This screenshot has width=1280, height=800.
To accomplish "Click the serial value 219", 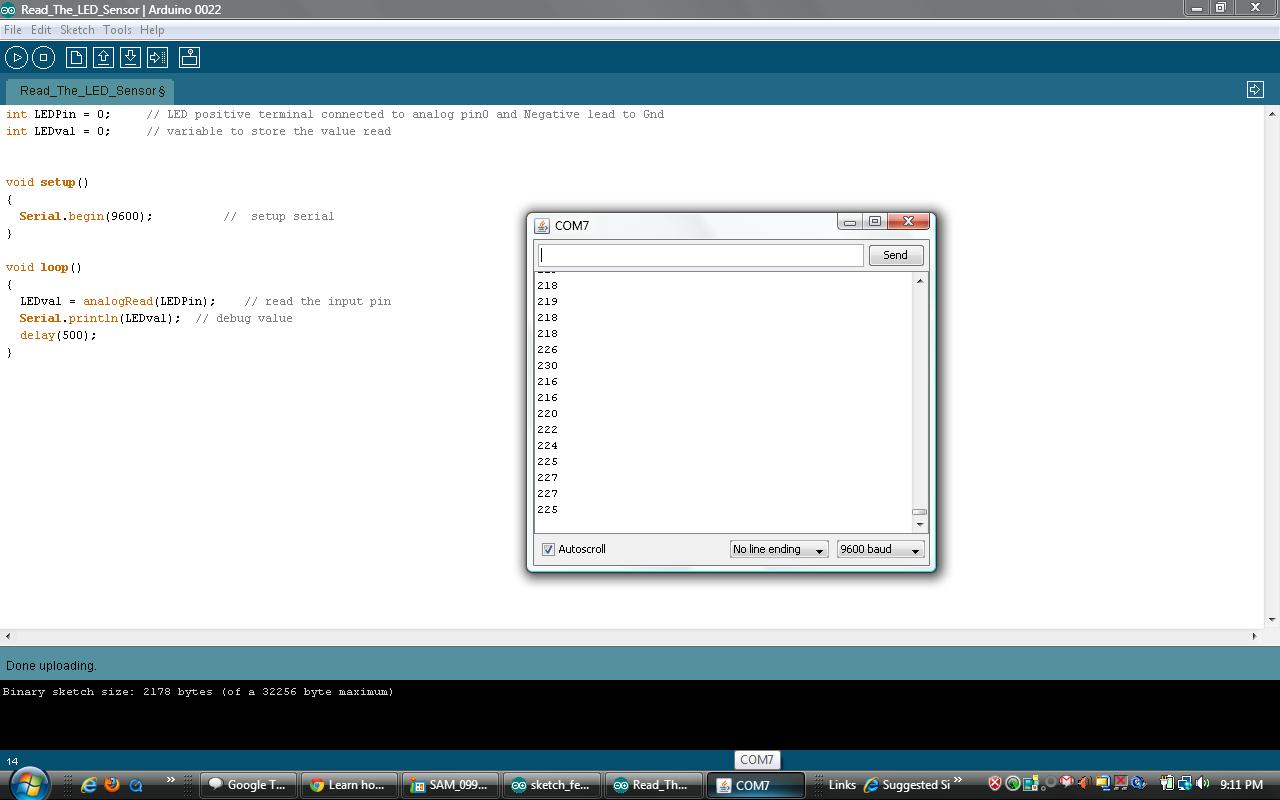I will click(547, 301).
